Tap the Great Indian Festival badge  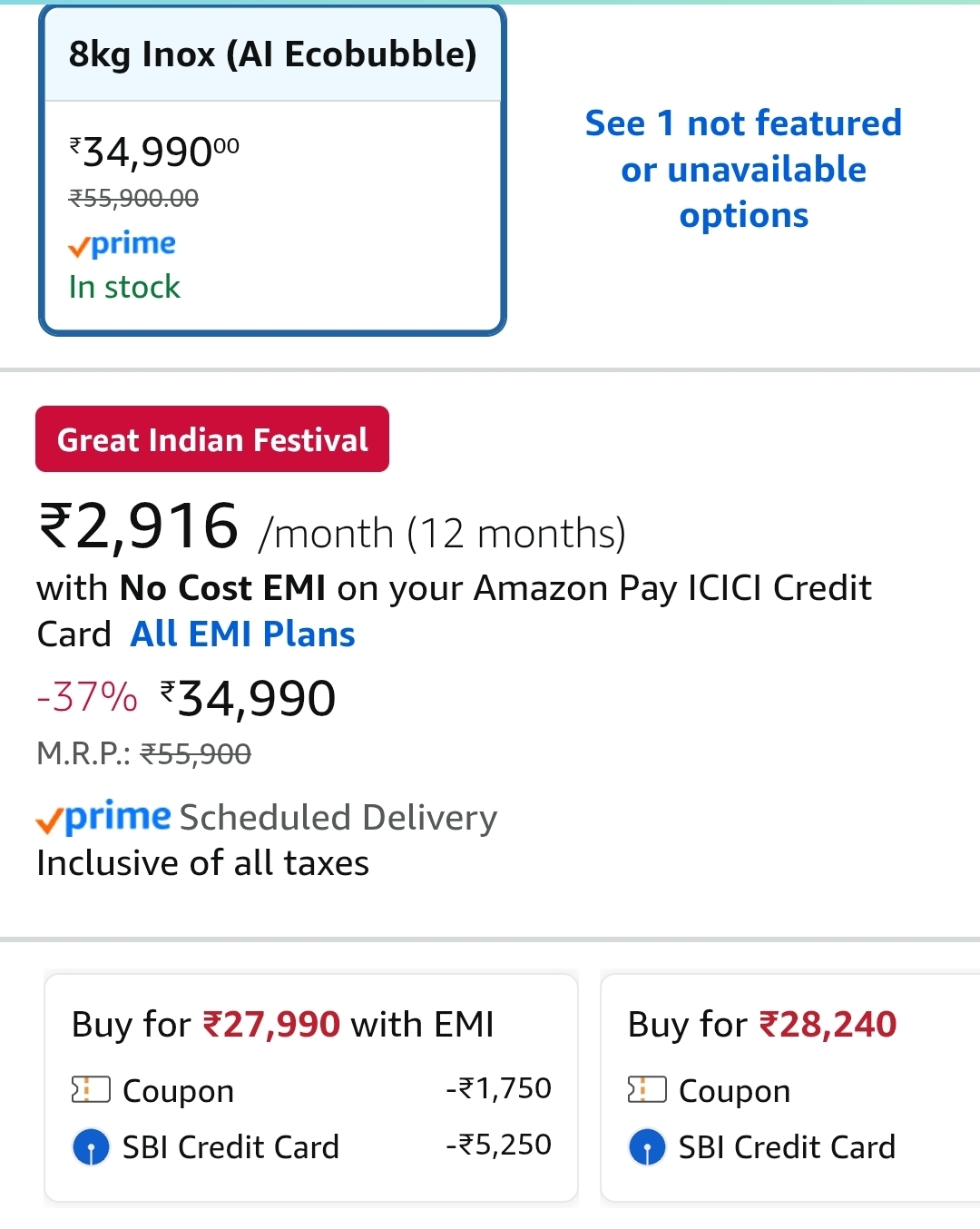click(x=212, y=439)
